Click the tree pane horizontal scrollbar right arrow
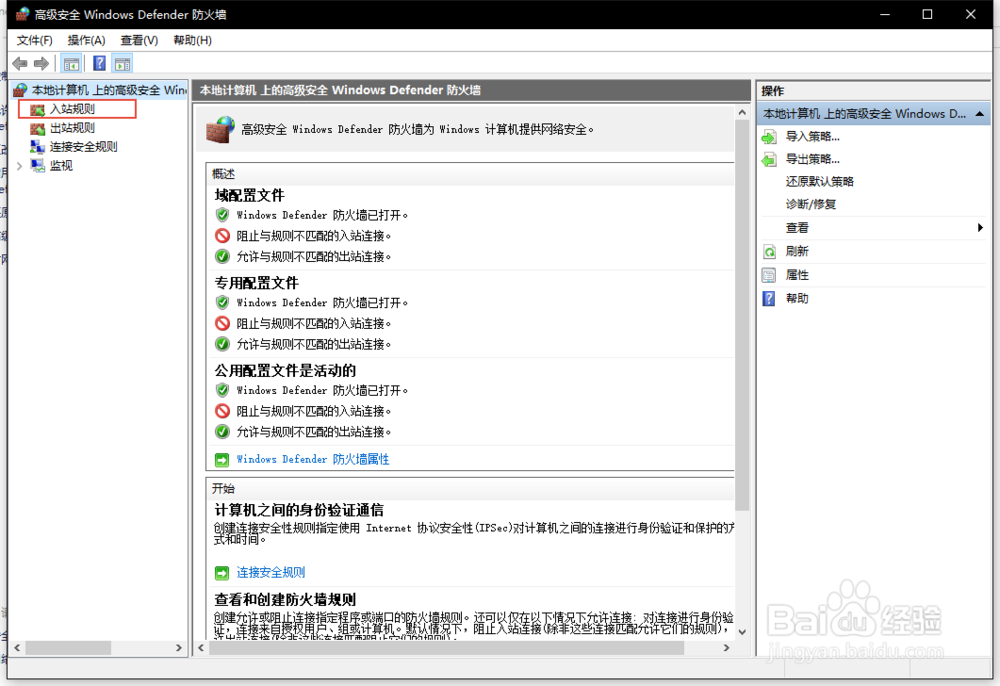1000x686 pixels. click(x=179, y=648)
